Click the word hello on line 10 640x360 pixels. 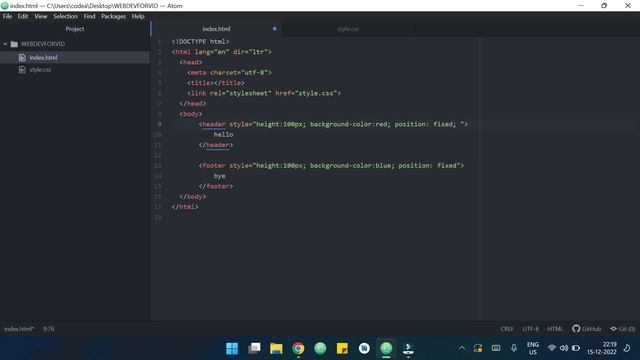pos(223,134)
